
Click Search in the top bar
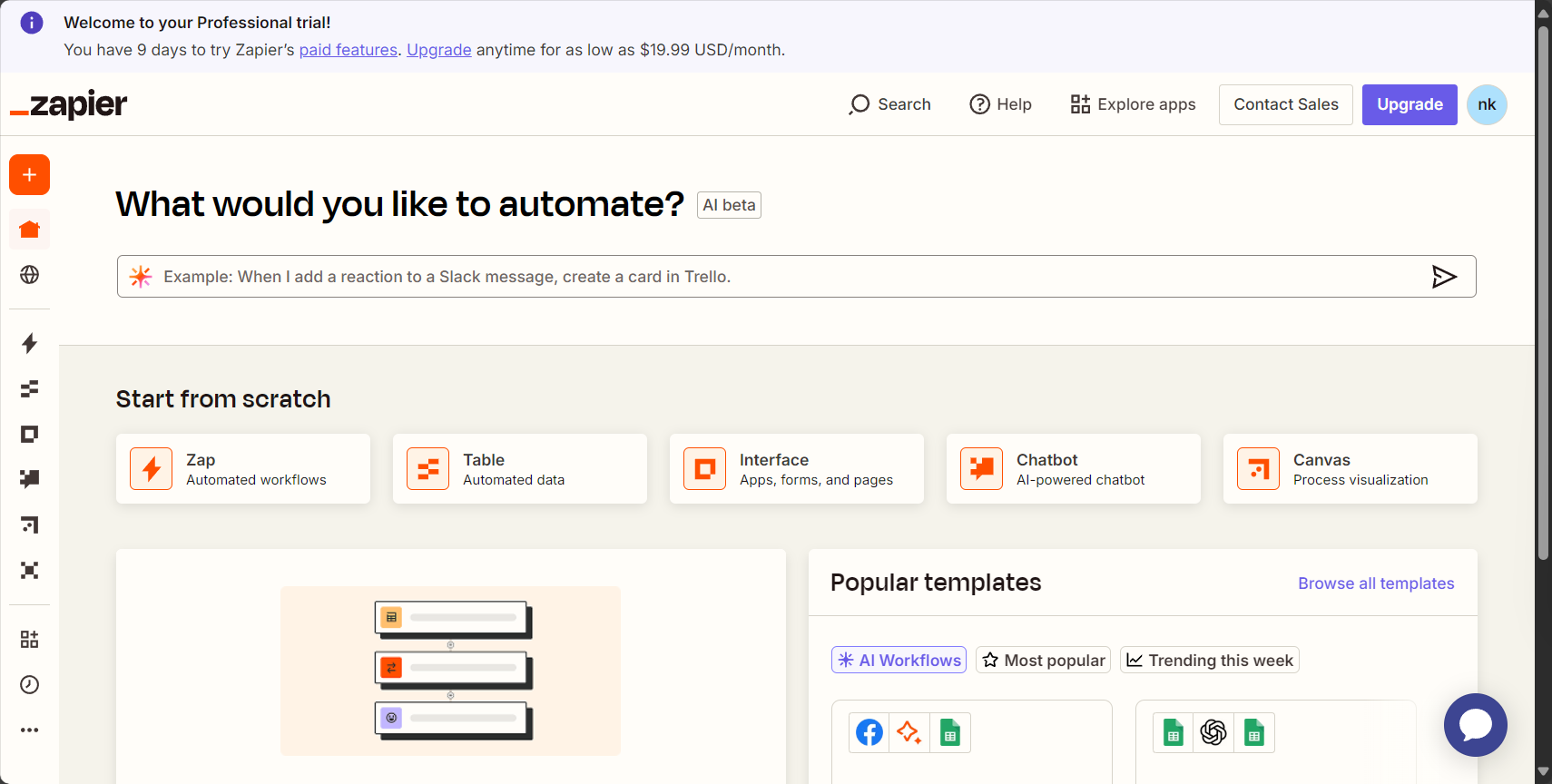coord(889,104)
